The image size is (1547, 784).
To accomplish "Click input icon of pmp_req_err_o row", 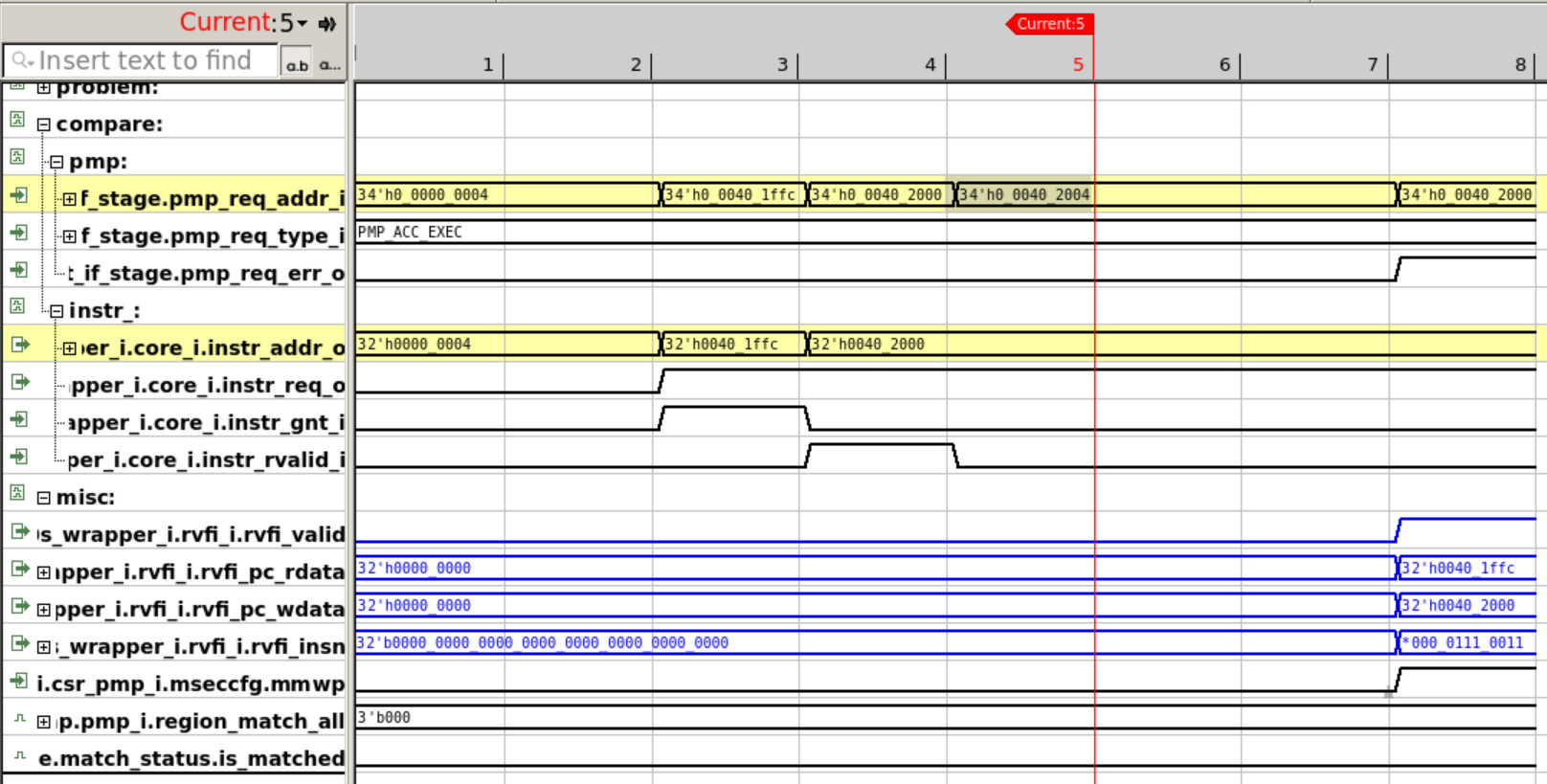I will pos(18,270).
